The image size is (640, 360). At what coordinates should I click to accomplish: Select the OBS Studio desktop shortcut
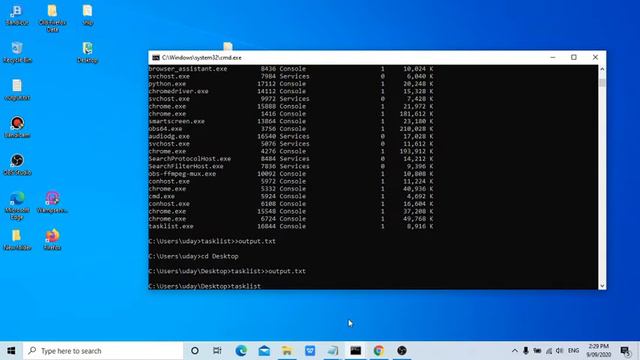(17, 164)
